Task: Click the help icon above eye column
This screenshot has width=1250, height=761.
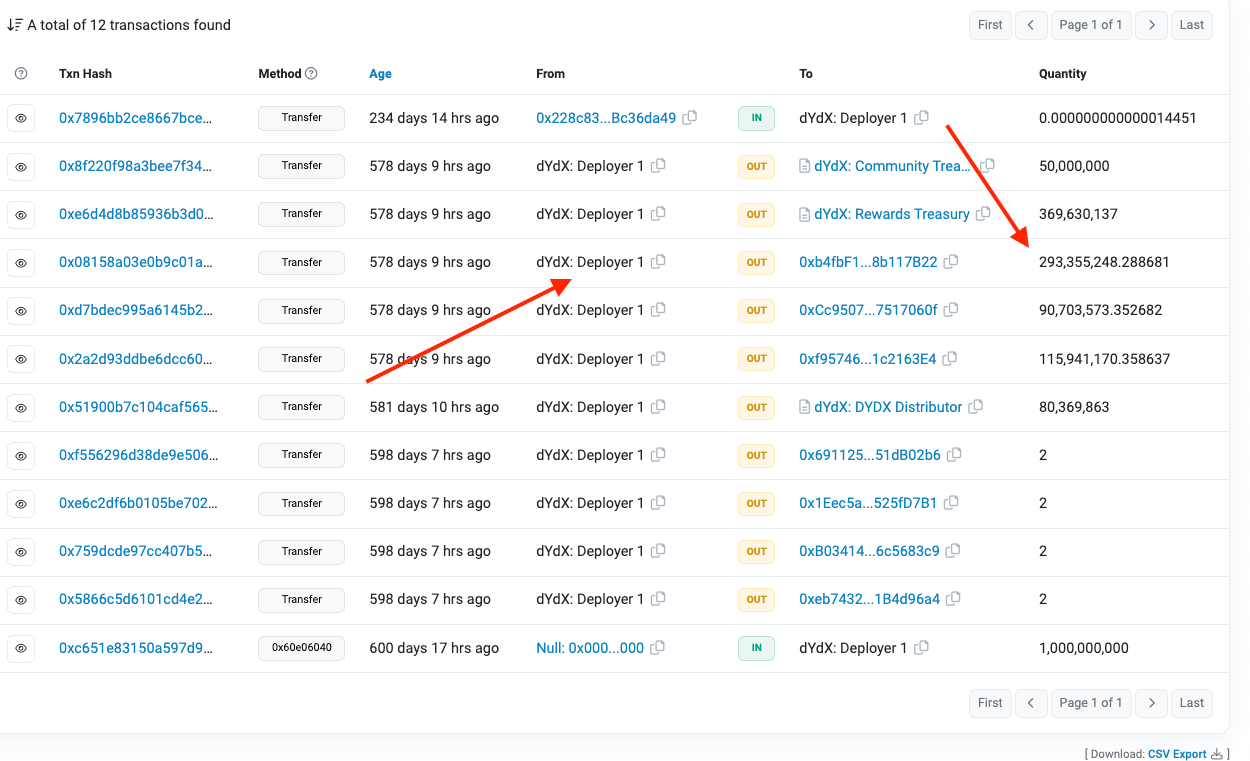Action: 21,74
